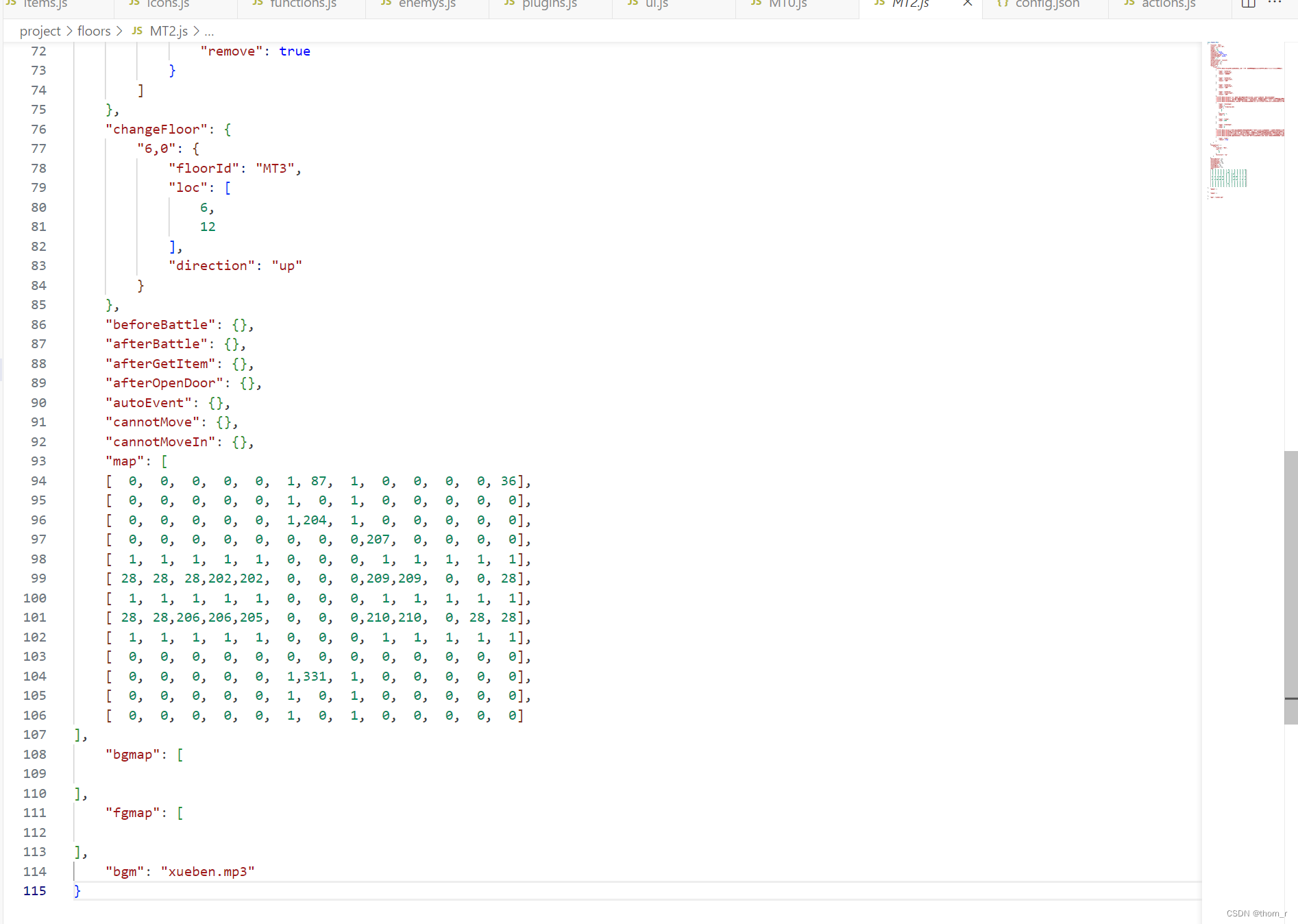
Task: Switch to the plugins.js tab
Action: [x=550, y=4]
